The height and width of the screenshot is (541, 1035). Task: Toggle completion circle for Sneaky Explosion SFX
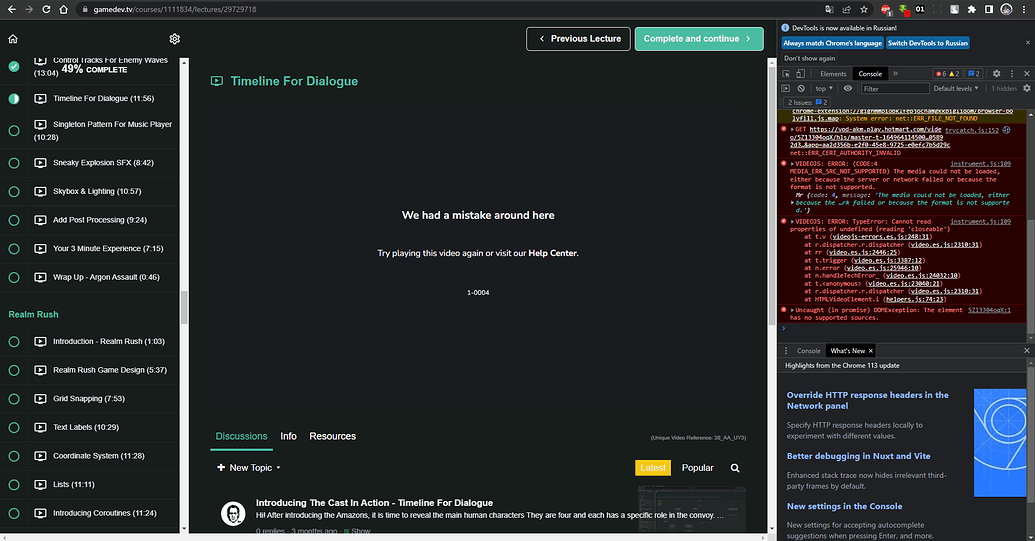point(14,163)
